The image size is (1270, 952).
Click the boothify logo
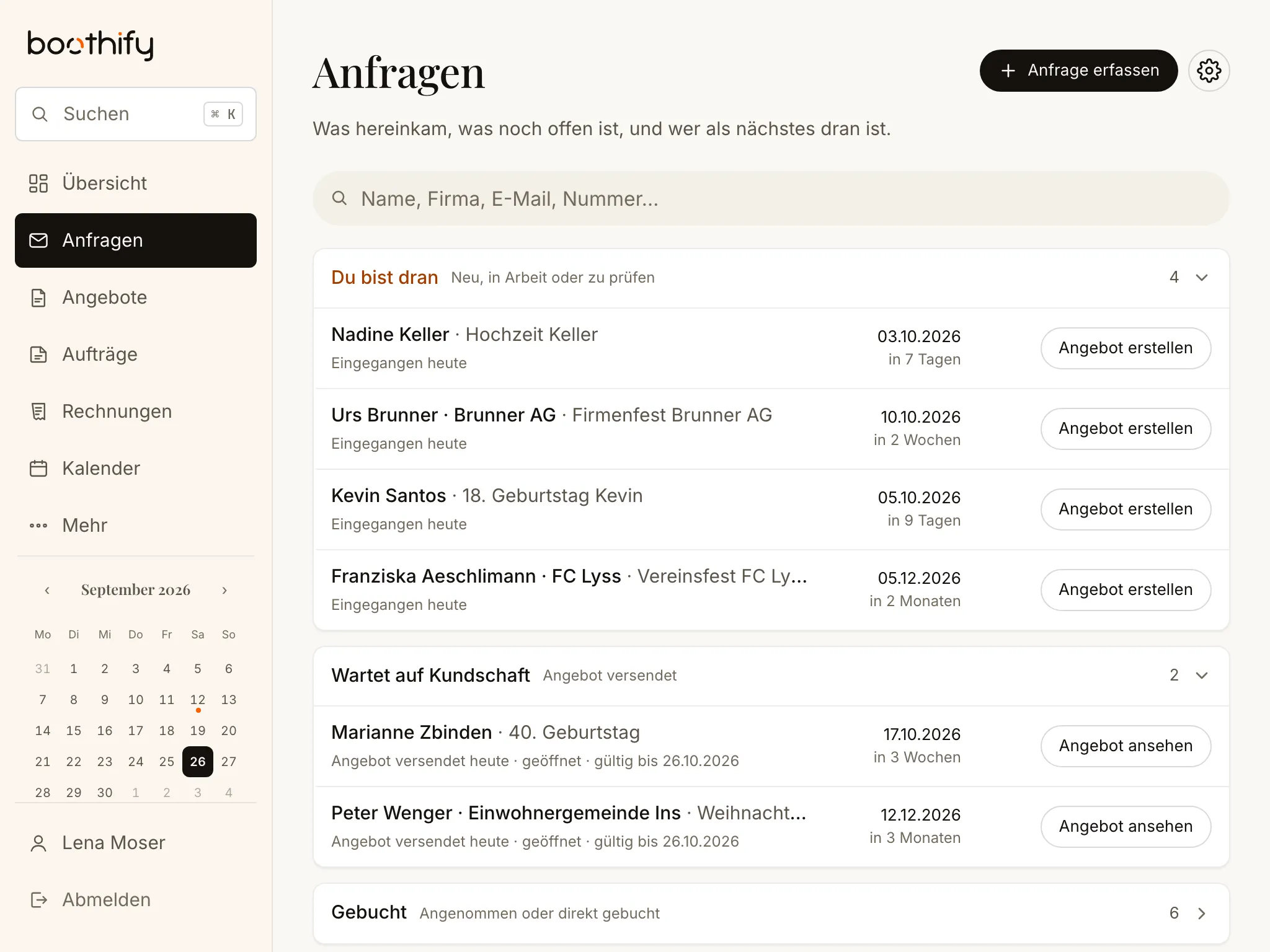[91, 45]
